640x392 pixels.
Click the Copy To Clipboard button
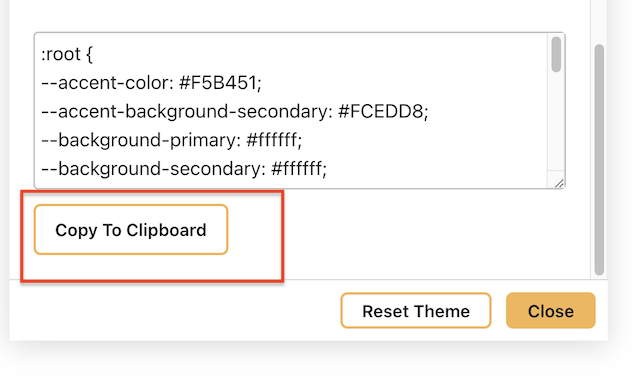[x=131, y=230]
